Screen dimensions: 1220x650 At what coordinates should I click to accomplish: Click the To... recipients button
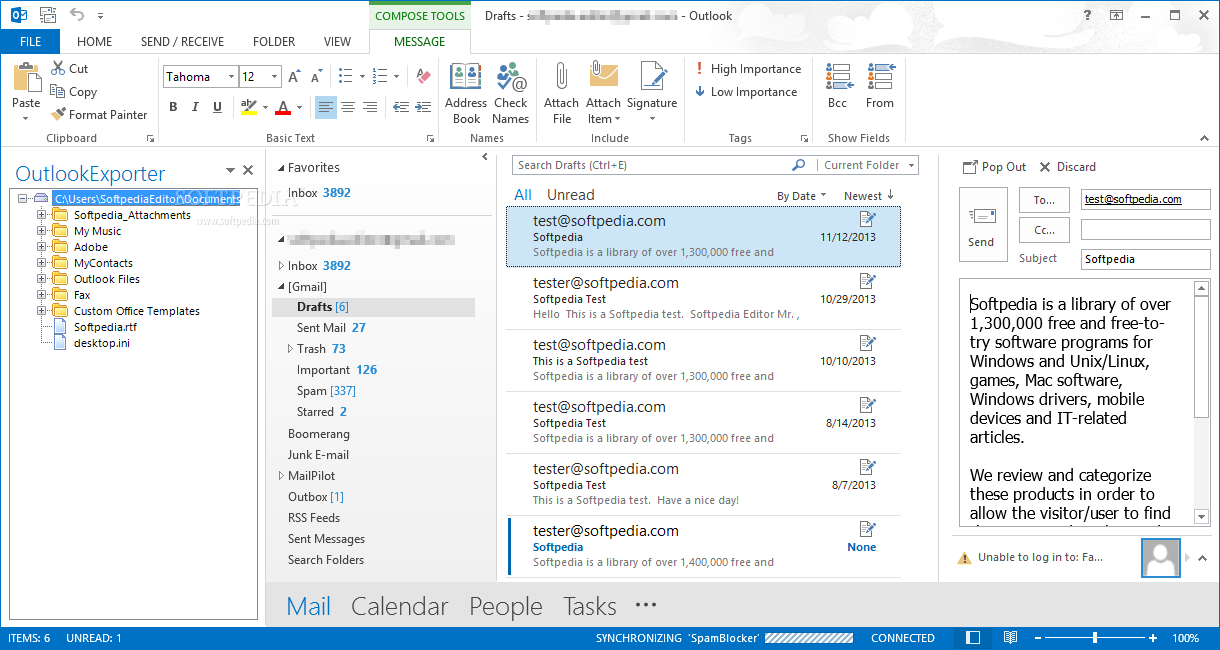click(x=1044, y=200)
